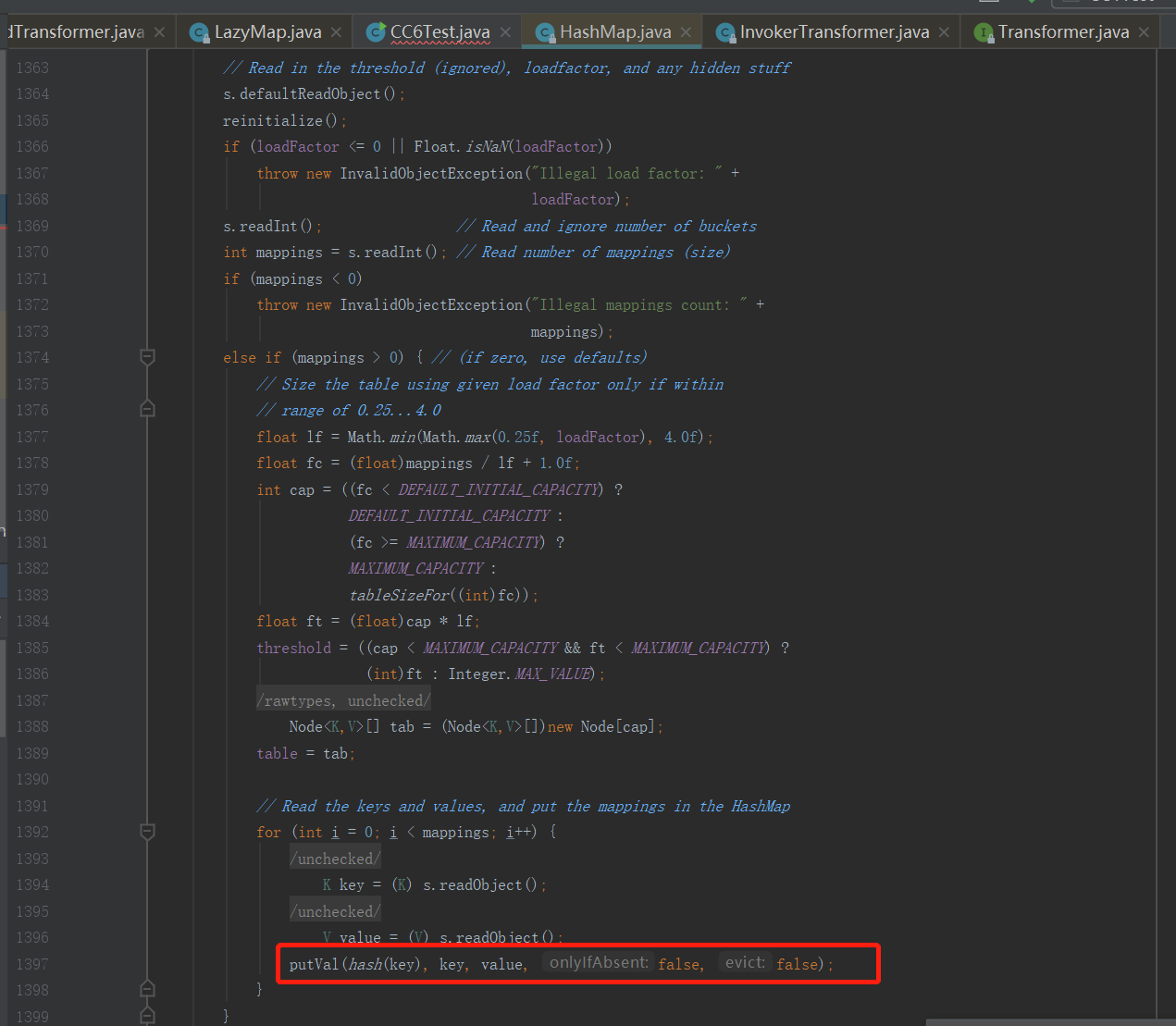Close the InvokerTransformer.java tab

944,32
